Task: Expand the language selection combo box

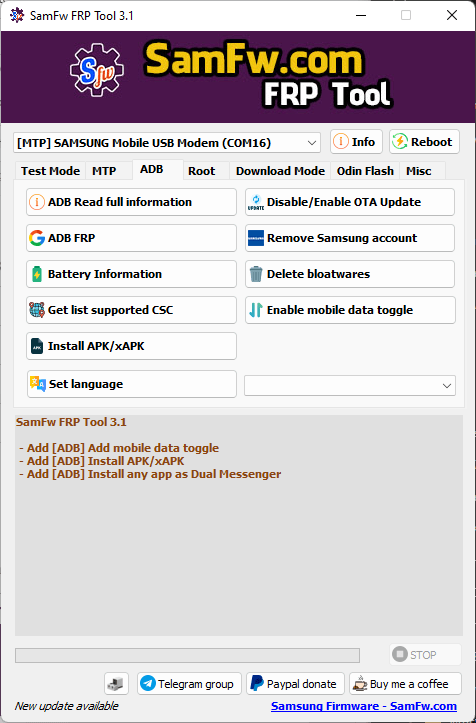Action: point(350,385)
